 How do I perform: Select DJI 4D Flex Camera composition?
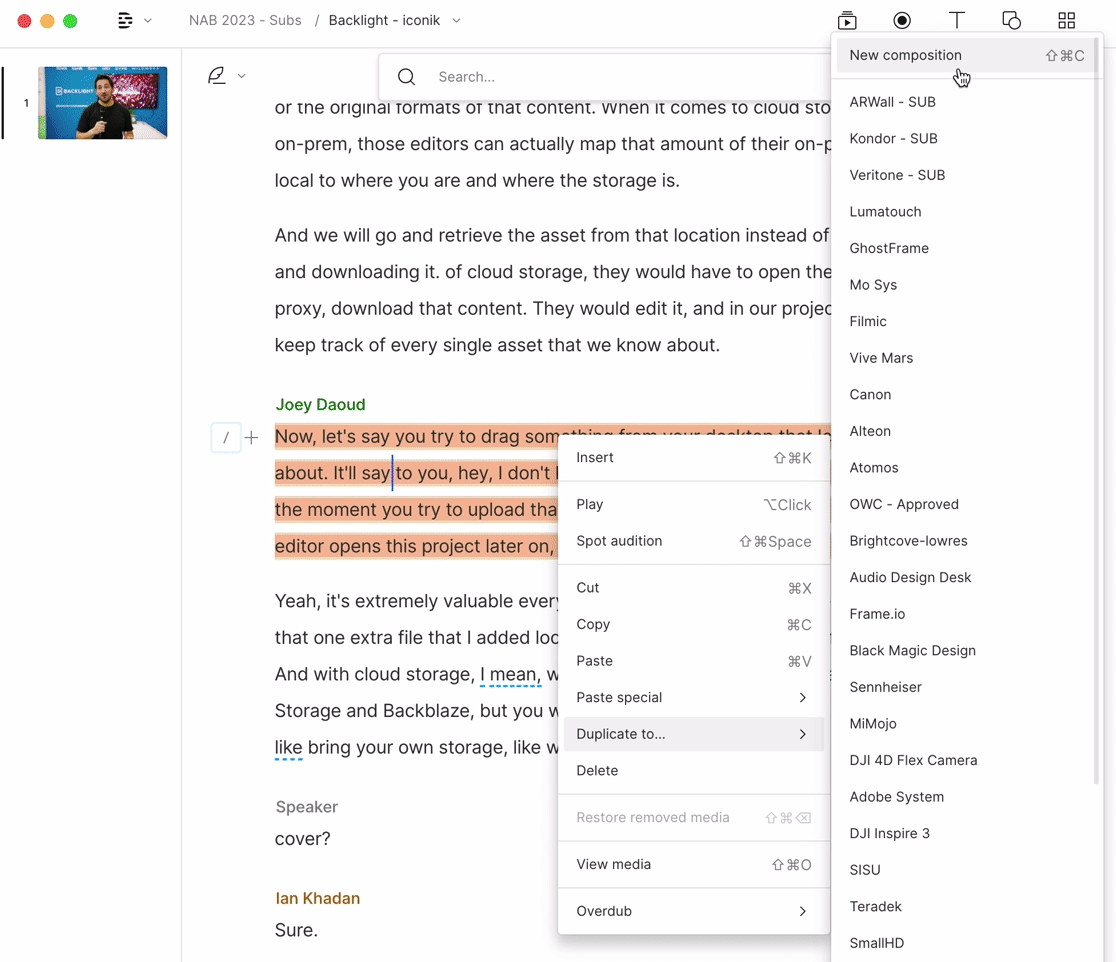tap(966, 761)
